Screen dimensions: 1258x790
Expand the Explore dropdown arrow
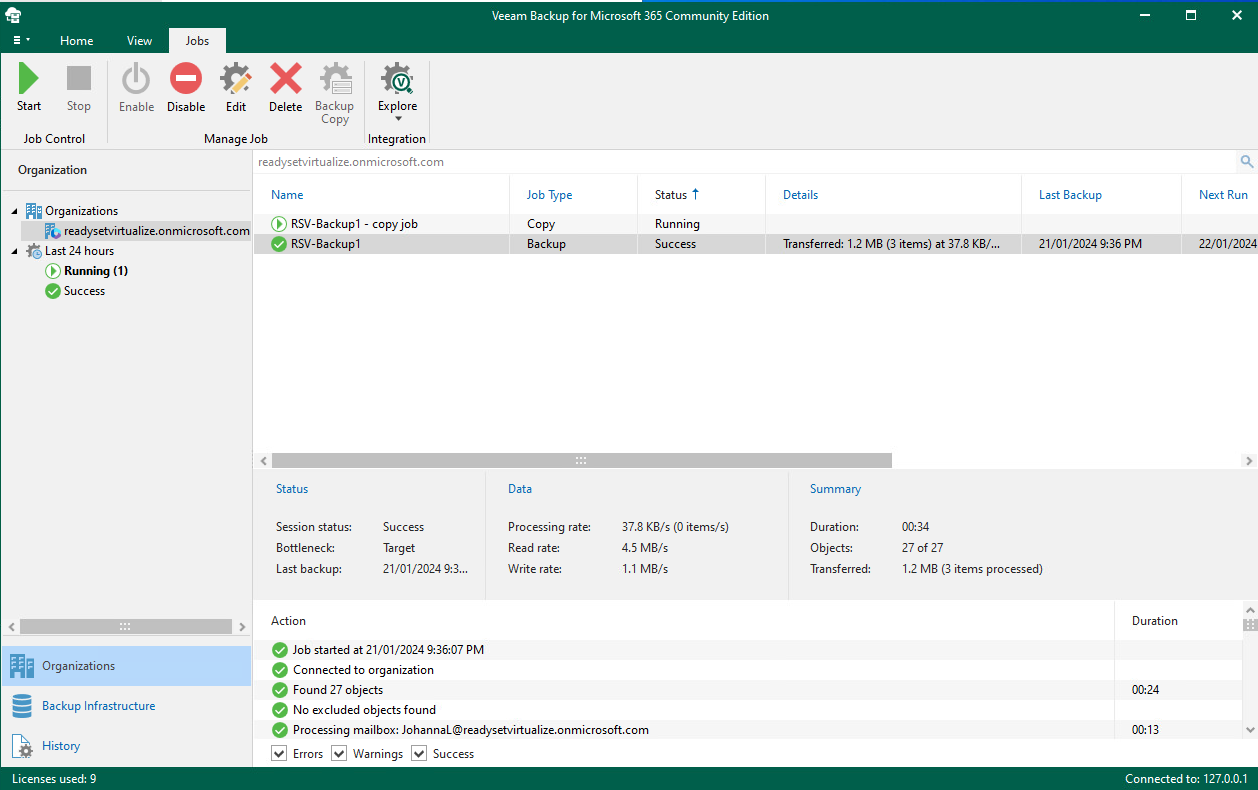point(398,119)
